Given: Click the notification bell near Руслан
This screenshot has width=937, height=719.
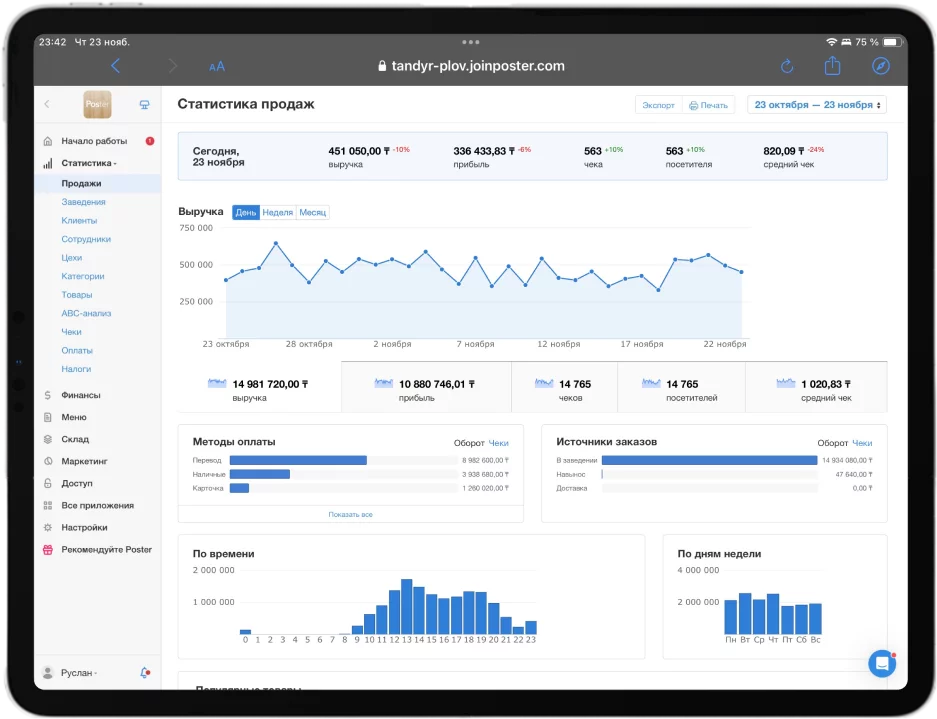Looking at the screenshot, I should [x=145, y=673].
